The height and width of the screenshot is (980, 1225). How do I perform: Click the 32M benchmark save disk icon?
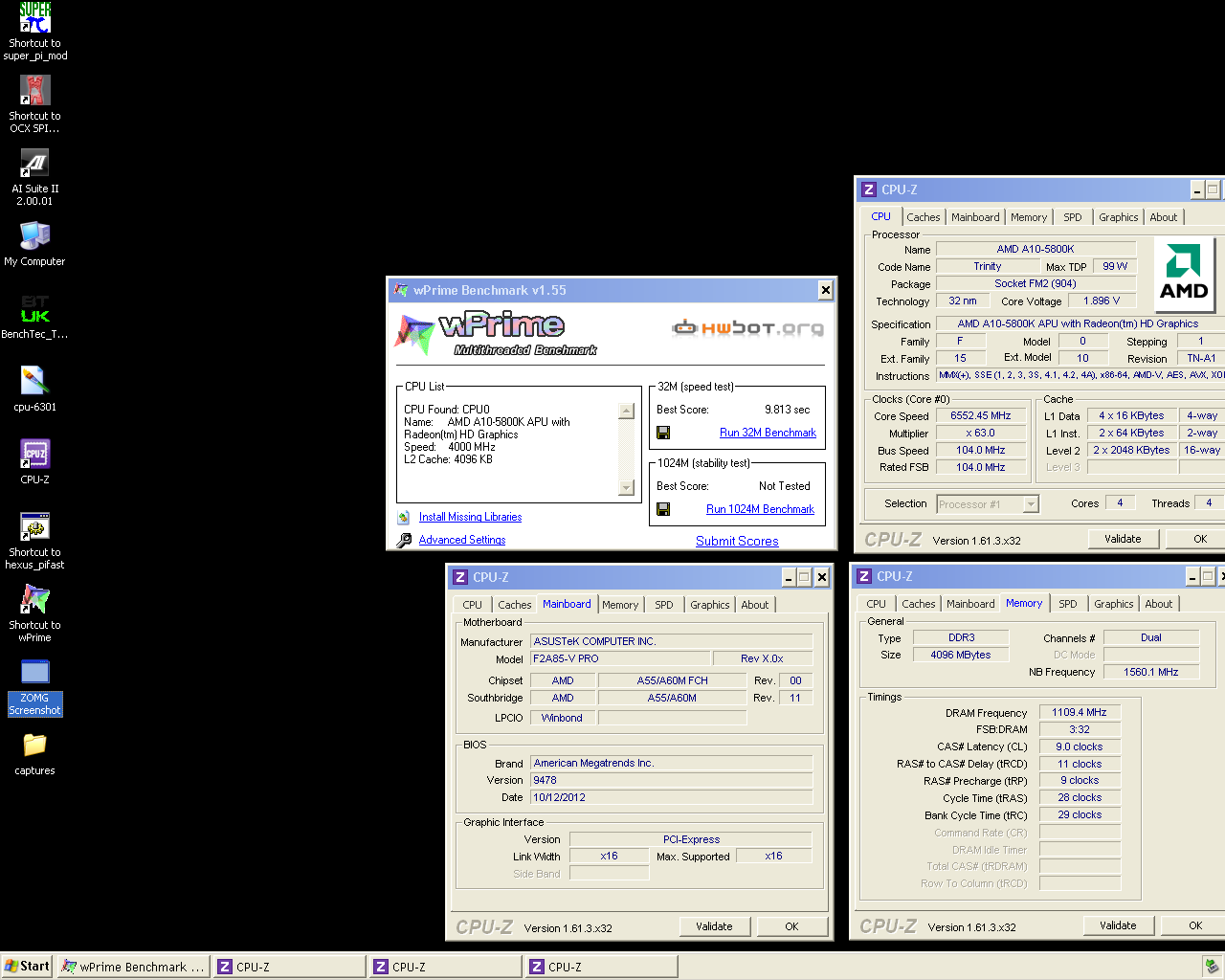663,433
